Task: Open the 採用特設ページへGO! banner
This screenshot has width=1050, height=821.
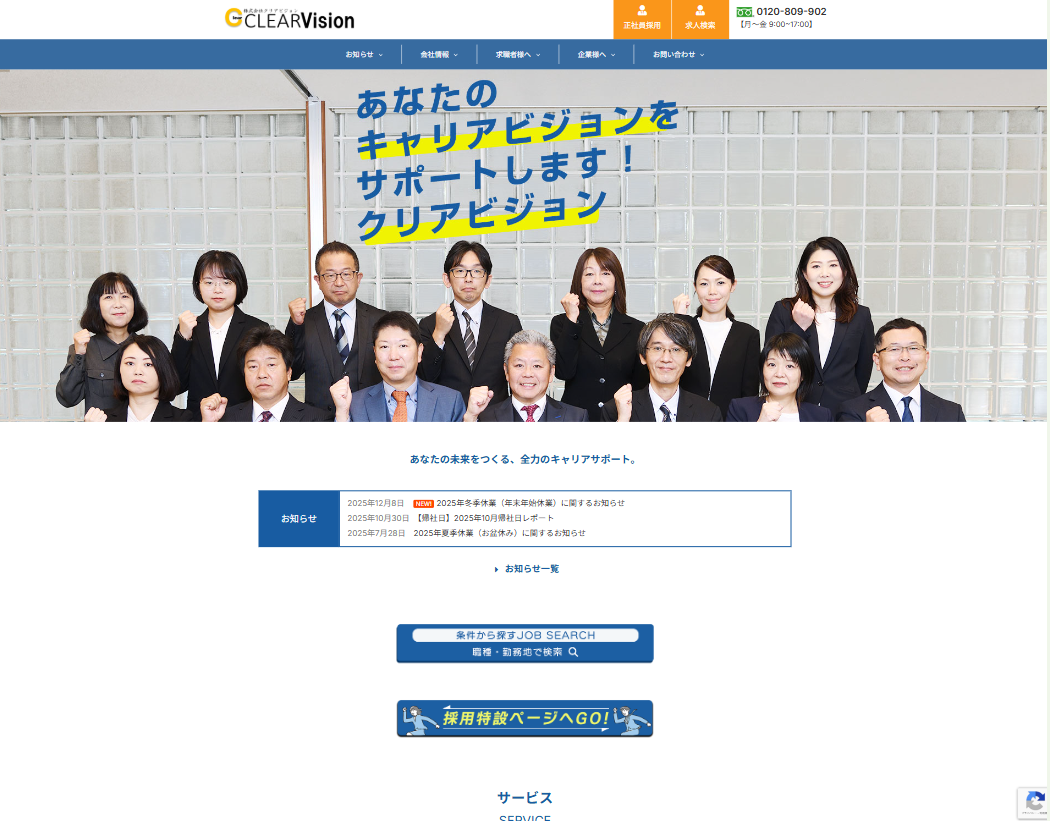Action: [x=525, y=719]
